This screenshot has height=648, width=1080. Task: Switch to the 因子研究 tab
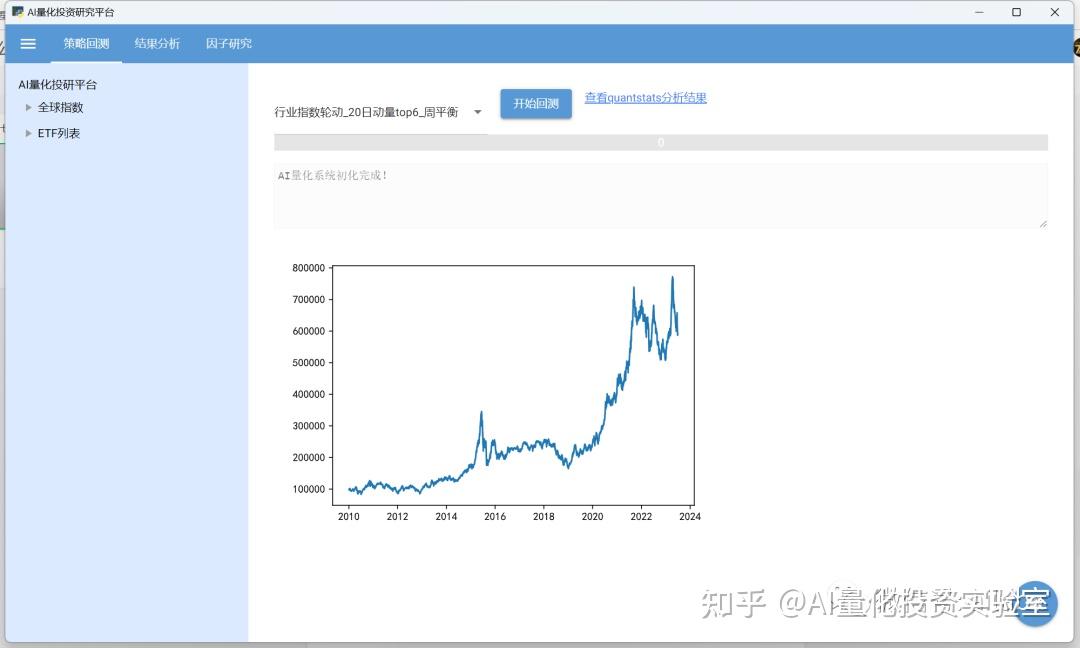[229, 43]
